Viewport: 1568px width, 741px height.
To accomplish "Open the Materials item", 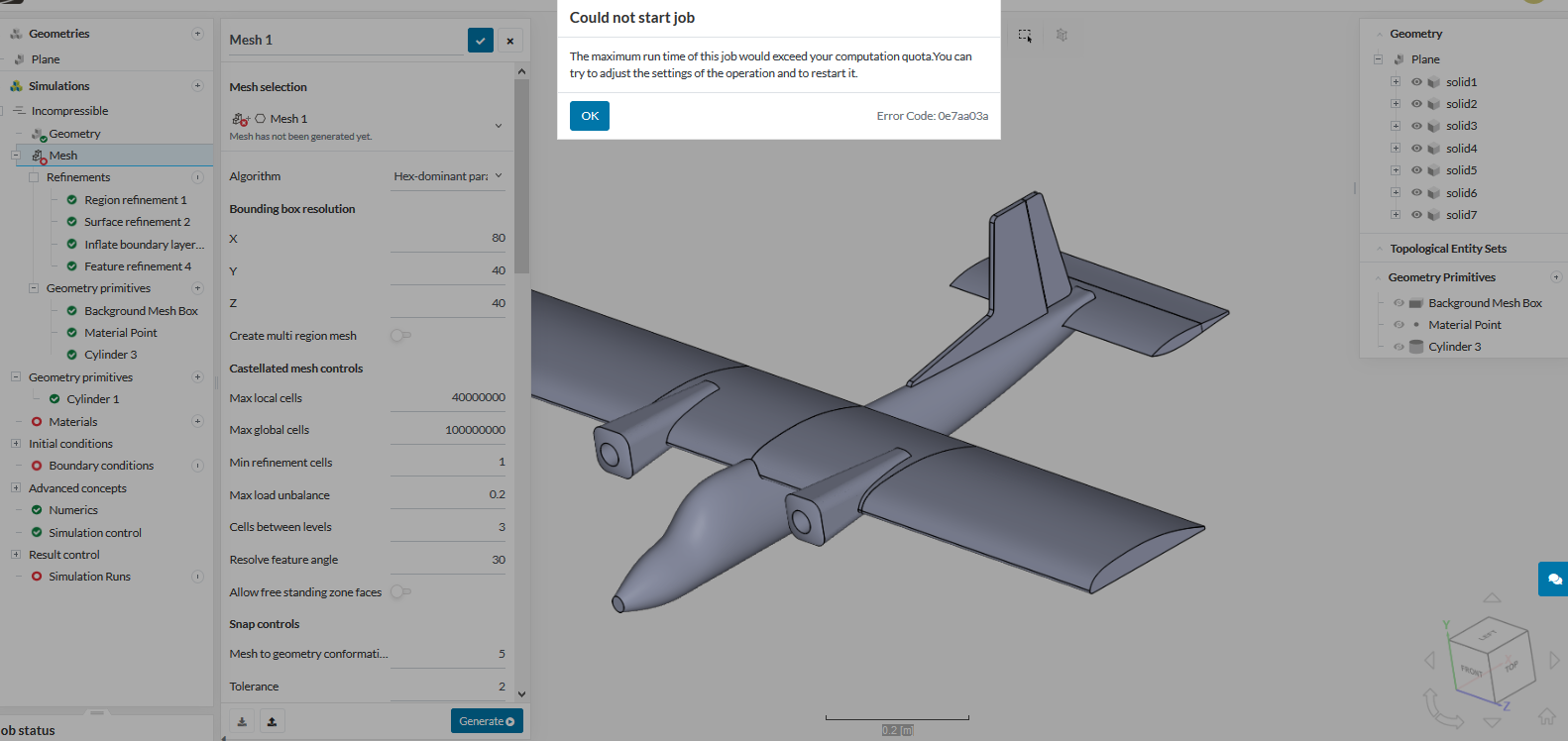I will pyautogui.click(x=73, y=422).
